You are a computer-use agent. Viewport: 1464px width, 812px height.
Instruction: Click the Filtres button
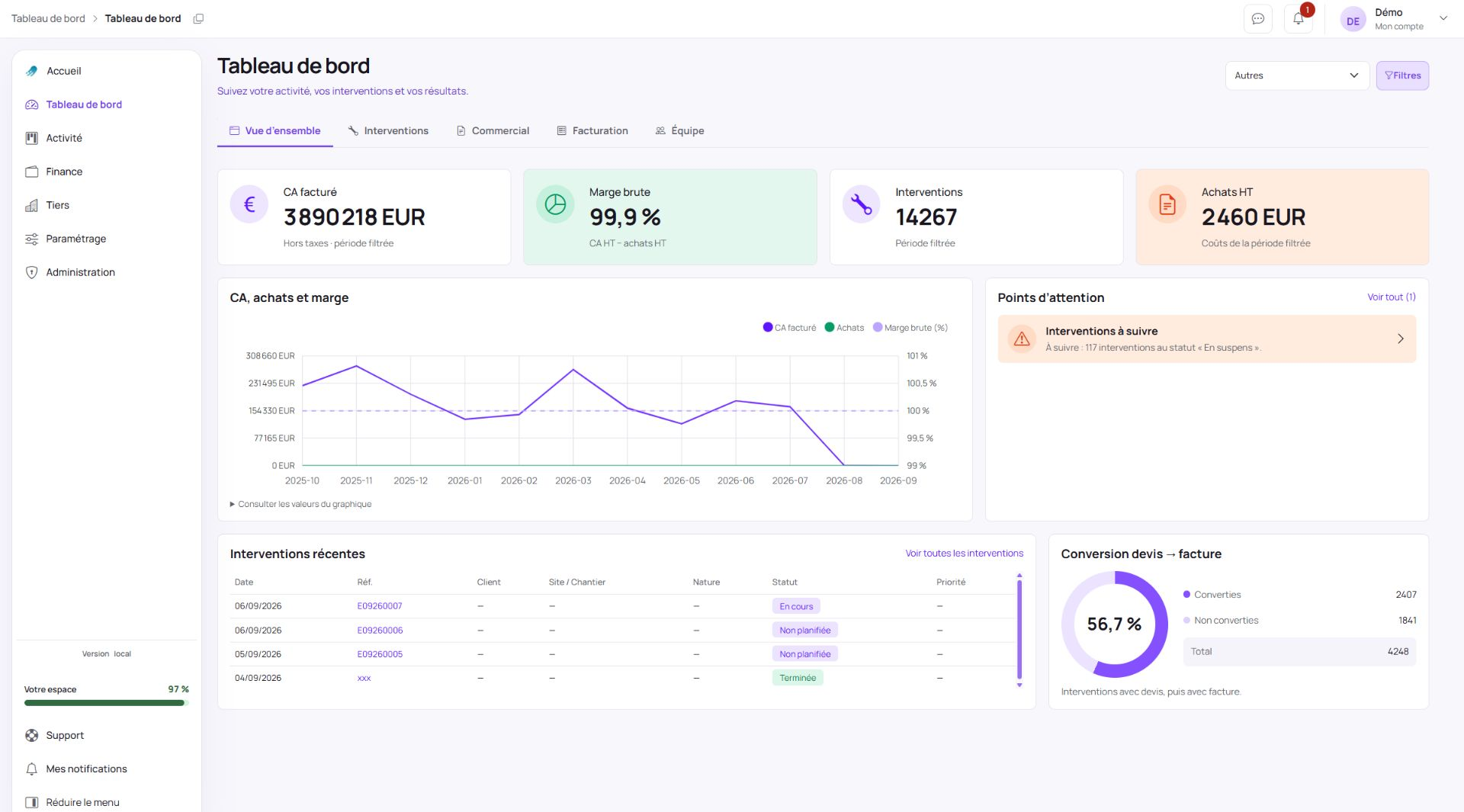click(x=1402, y=75)
